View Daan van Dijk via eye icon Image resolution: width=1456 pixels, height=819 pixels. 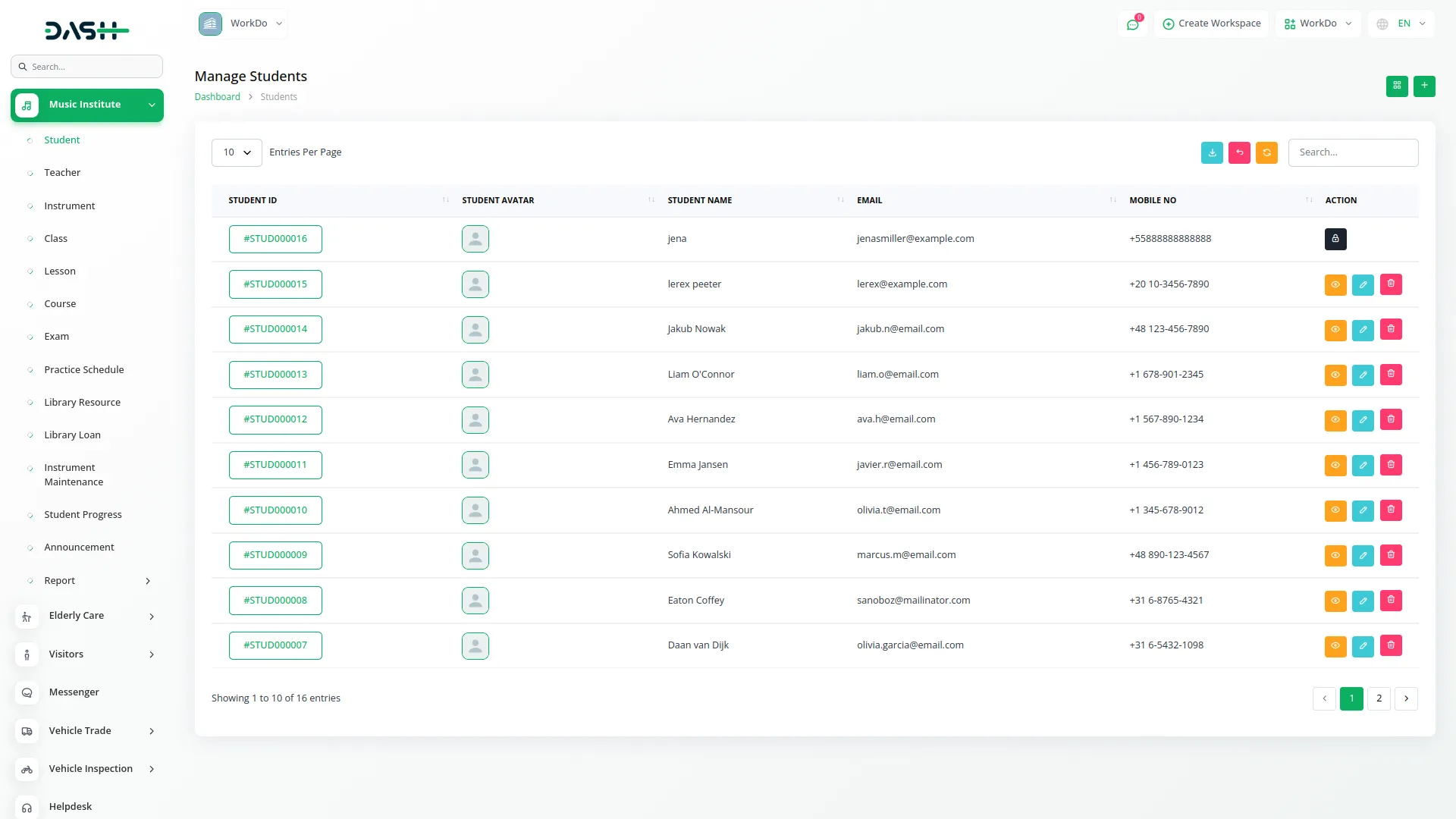[1335, 646]
